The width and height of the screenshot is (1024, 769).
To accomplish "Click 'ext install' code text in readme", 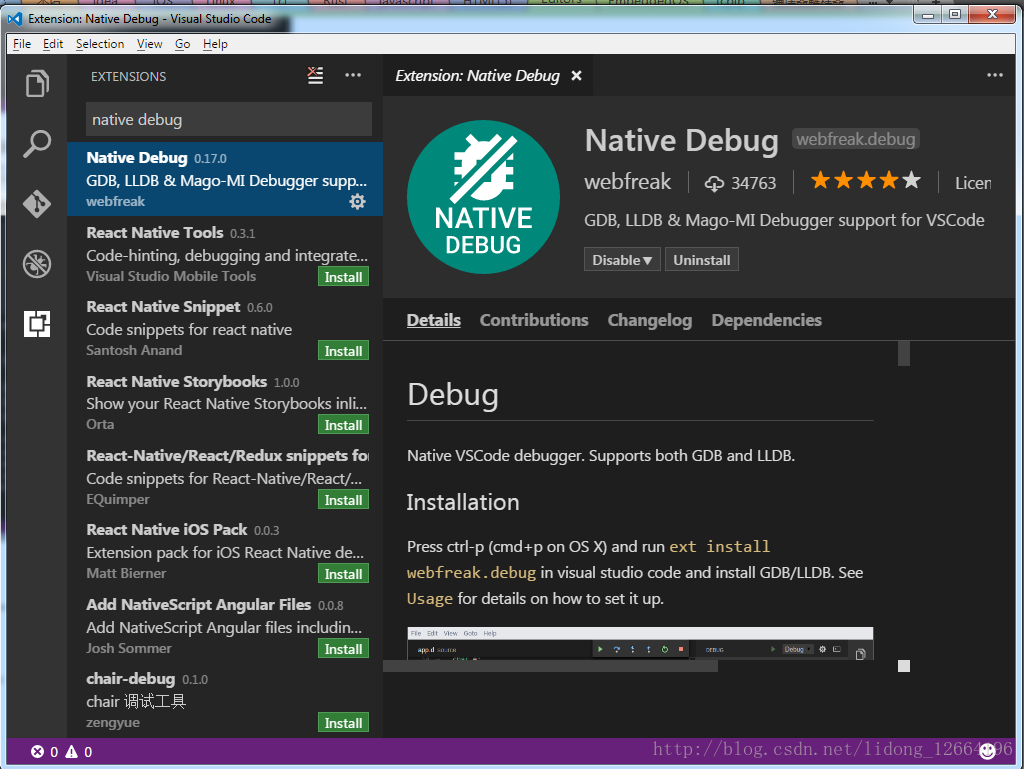I will (x=719, y=546).
